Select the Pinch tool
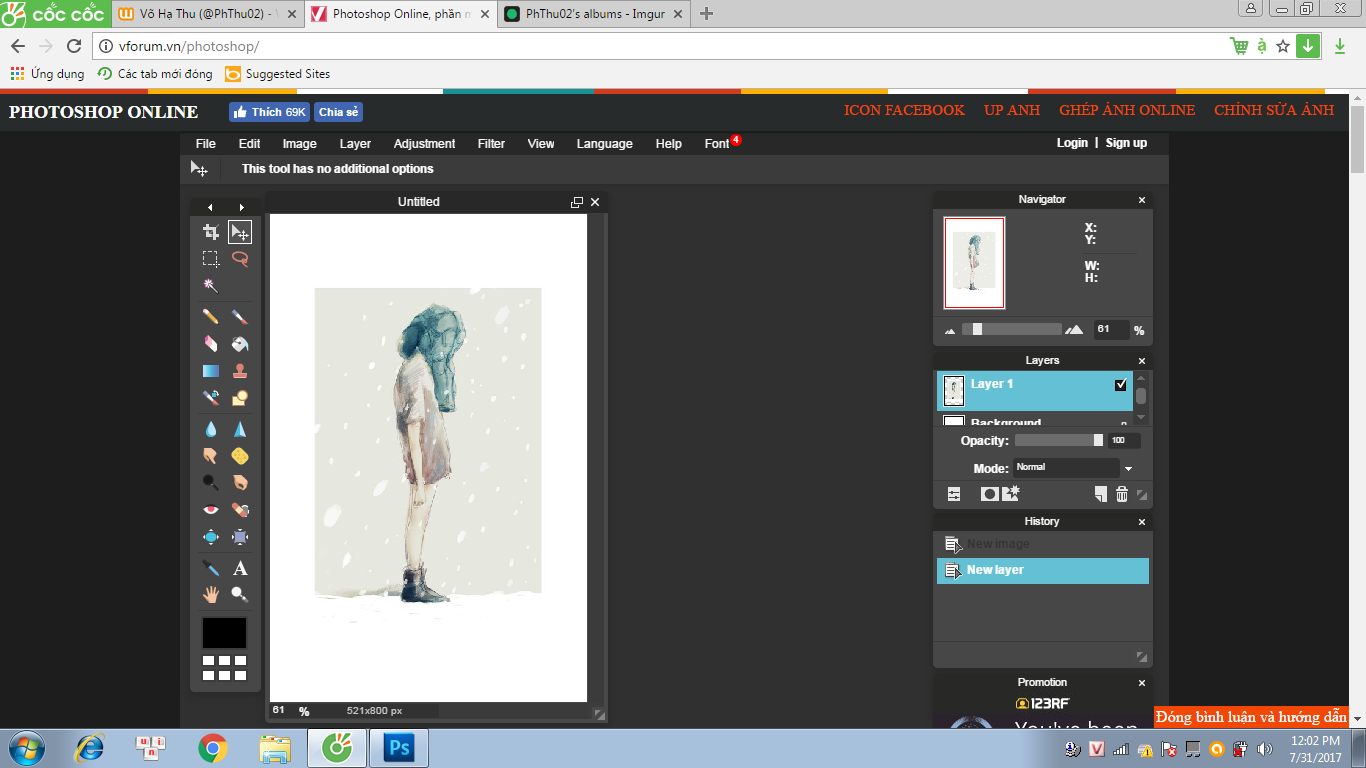 240,537
